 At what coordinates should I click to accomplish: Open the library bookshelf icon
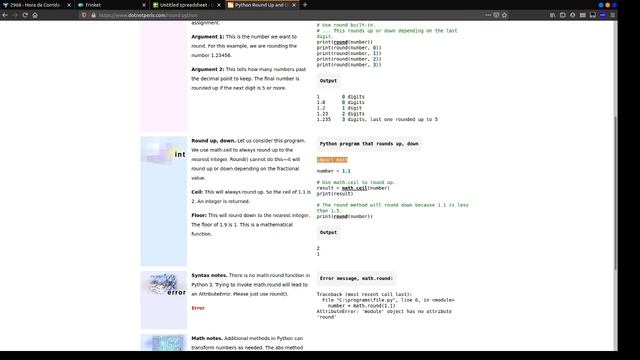pyautogui.click(x=553, y=15)
